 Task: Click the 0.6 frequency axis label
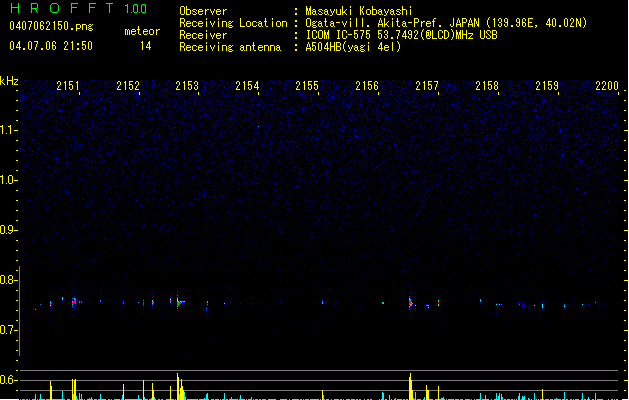pyautogui.click(x=8, y=380)
